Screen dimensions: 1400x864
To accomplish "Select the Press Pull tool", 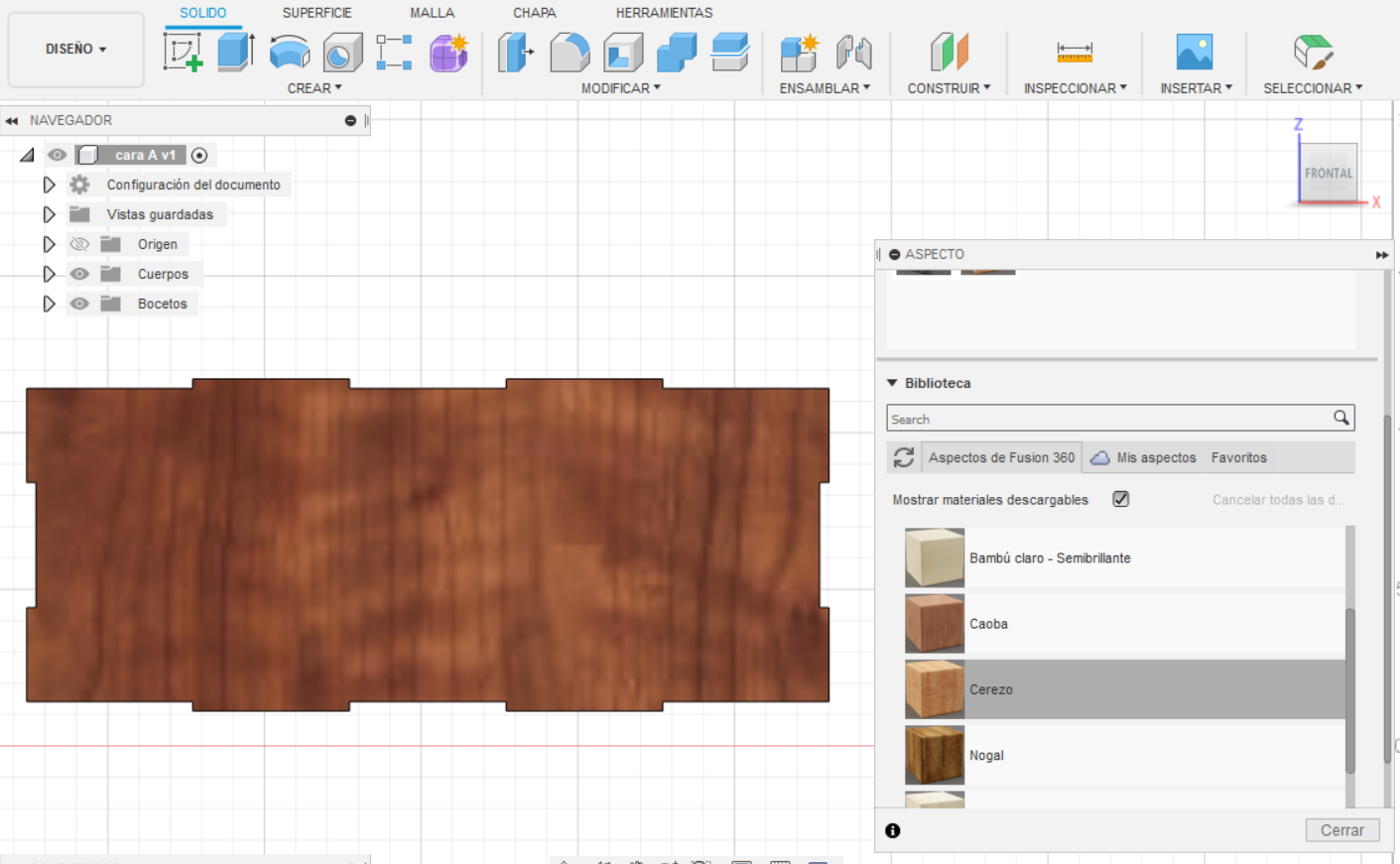I will click(x=515, y=52).
